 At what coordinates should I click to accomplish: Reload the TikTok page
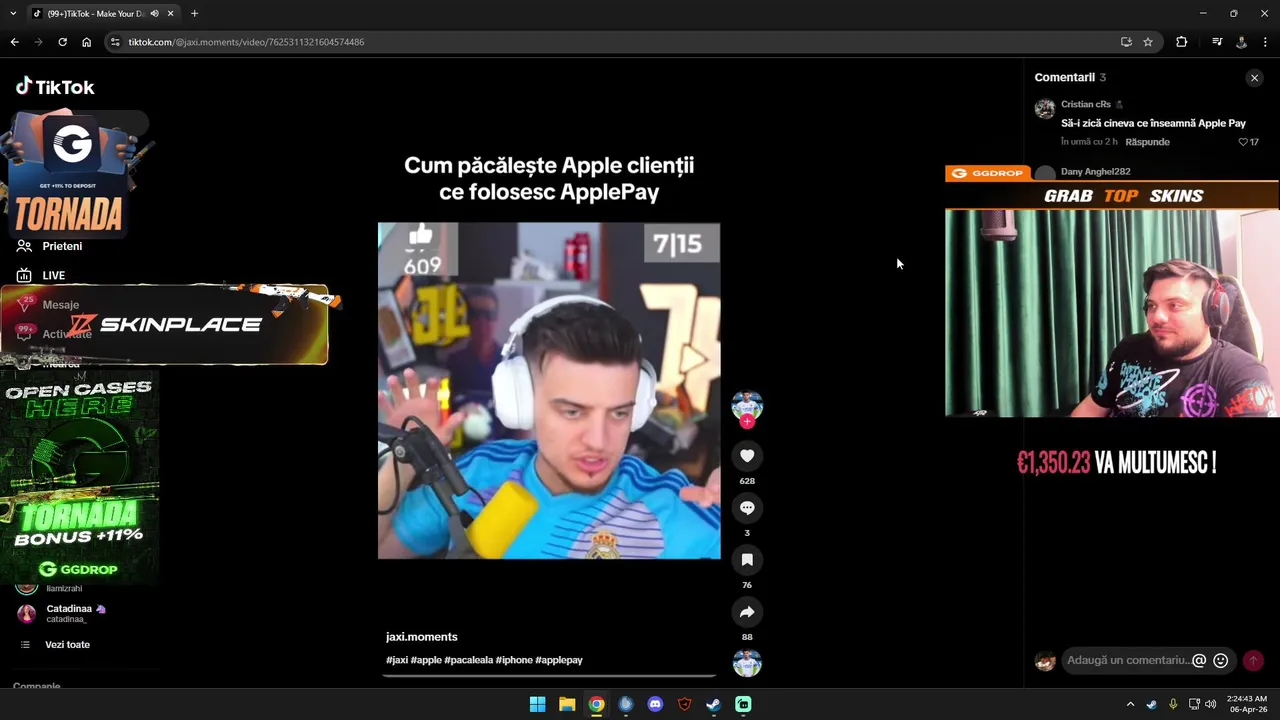pyautogui.click(x=62, y=42)
